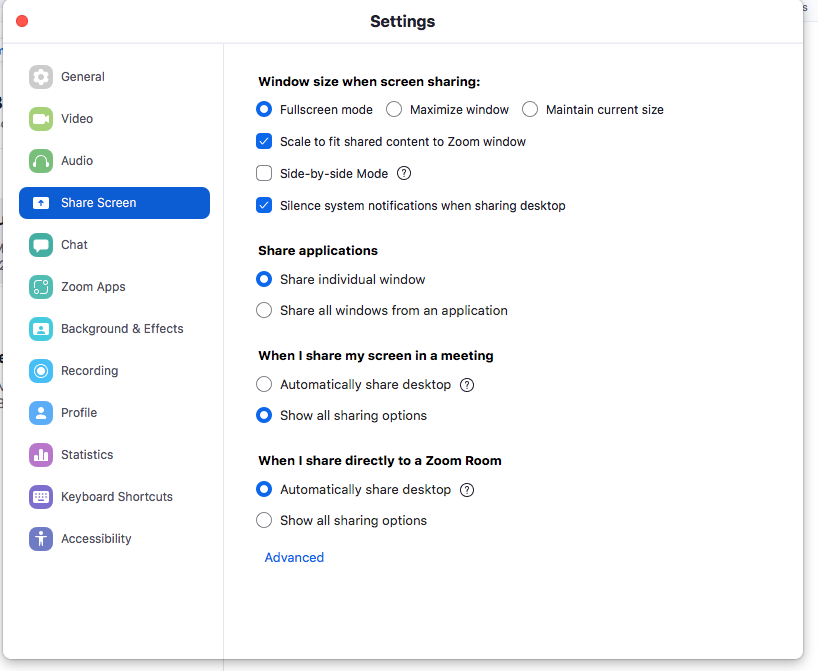Open Zoom Apps icon in sidebar
818x671 pixels.
pyautogui.click(x=41, y=287)
